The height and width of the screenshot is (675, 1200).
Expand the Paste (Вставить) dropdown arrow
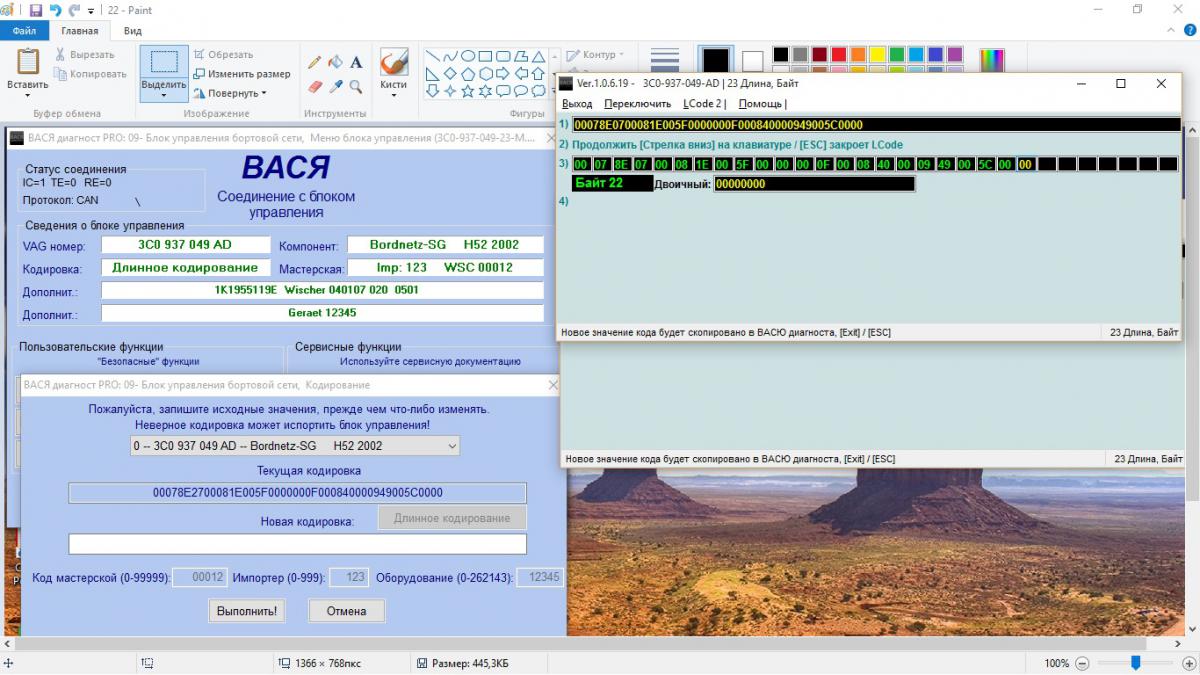27,96
